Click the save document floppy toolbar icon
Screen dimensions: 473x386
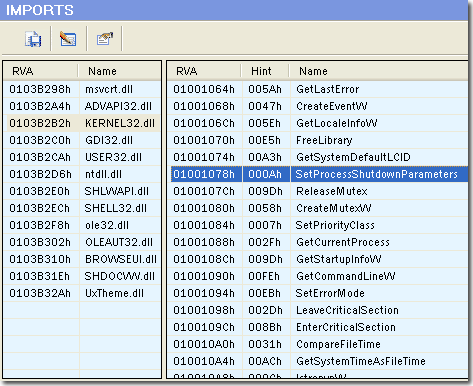pos(33,39)
